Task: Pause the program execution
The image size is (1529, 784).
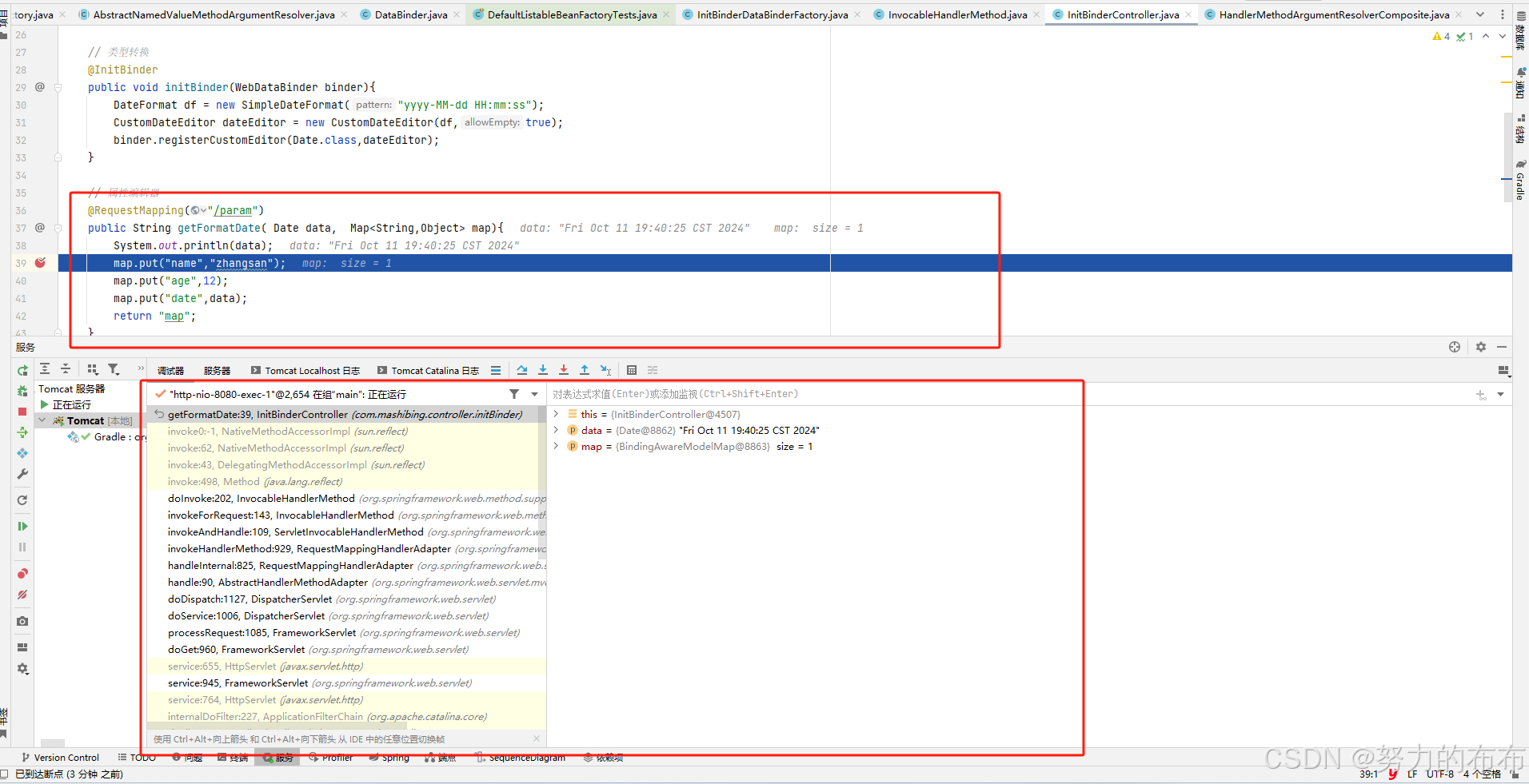Action: coord(22,547)
